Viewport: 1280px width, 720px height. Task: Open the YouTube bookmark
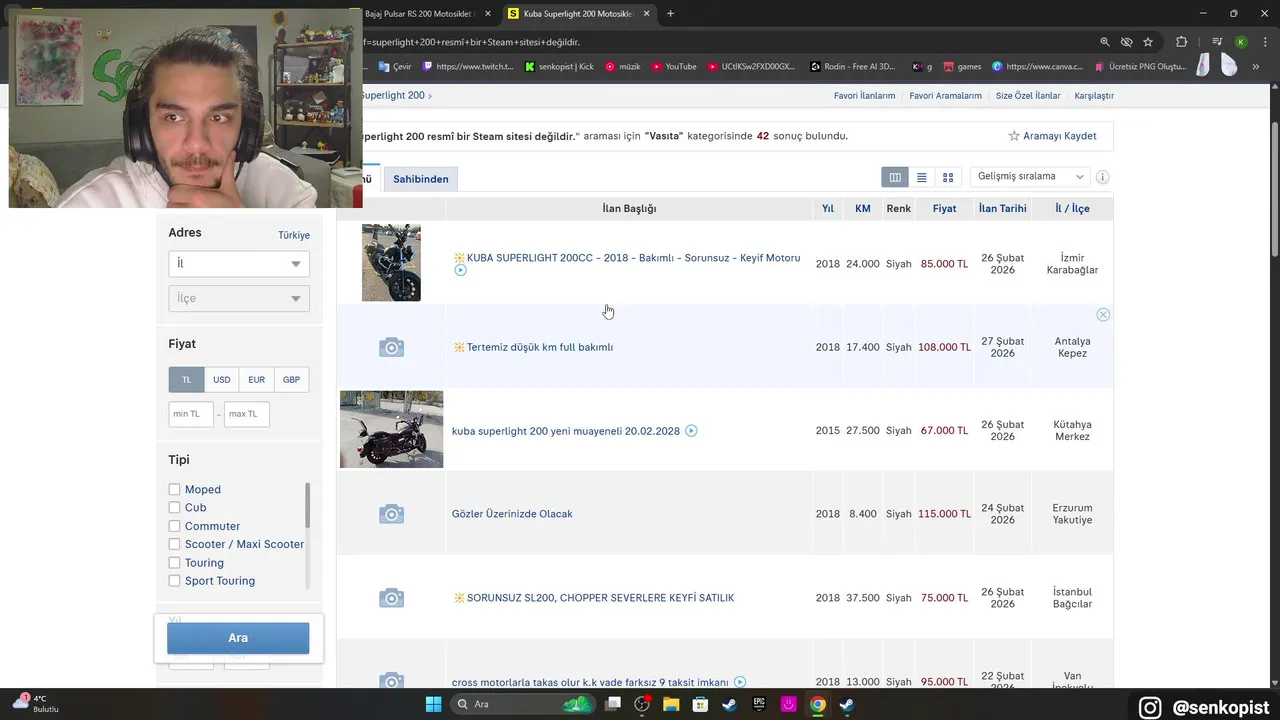[674, 67]
